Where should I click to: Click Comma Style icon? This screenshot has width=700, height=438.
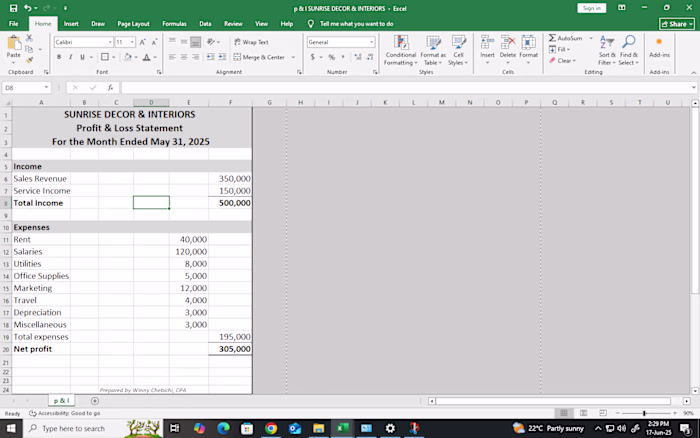click(x=343, y=57)
